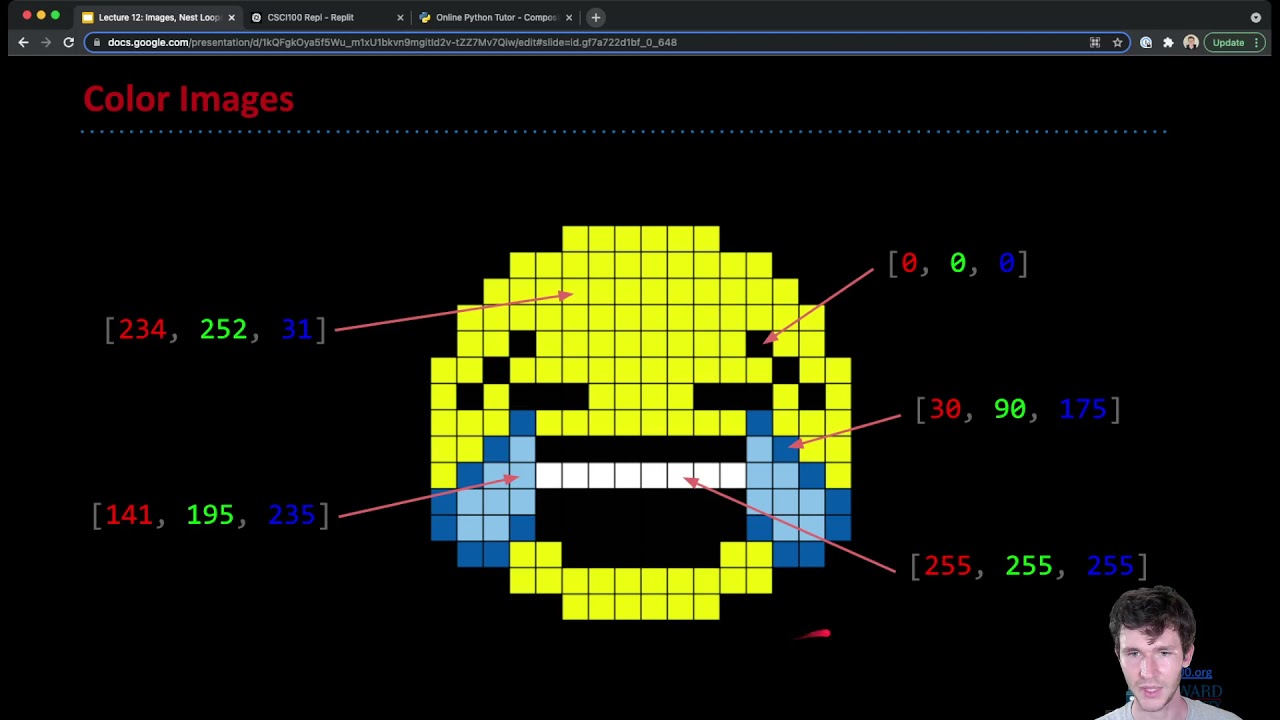This screenshot has width=1280, height=720.
Task: Switch to Online Python Tutor tab
Action: pyautogui.click(x=495, y=17)
